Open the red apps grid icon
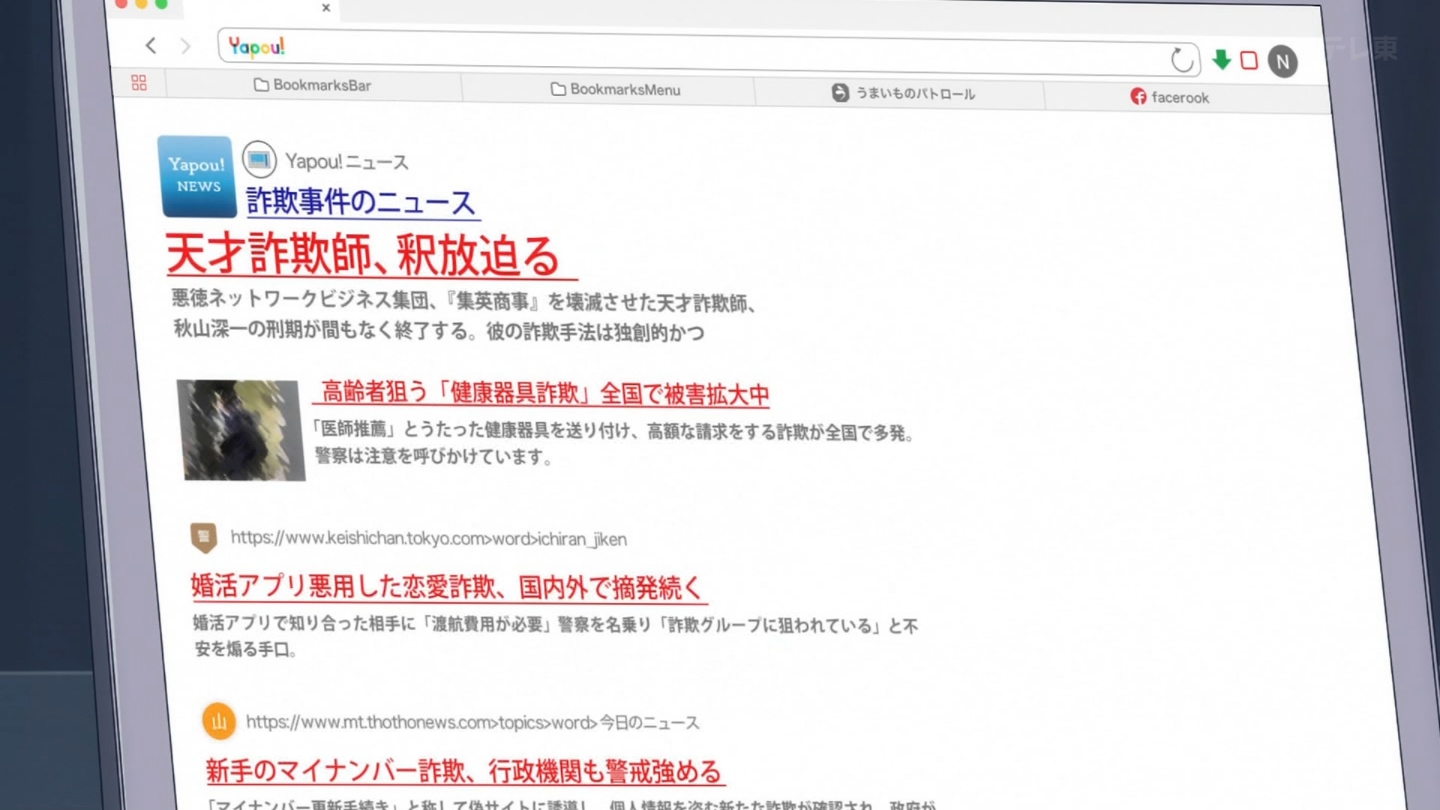1440x810 pixels. pos(139,83)
